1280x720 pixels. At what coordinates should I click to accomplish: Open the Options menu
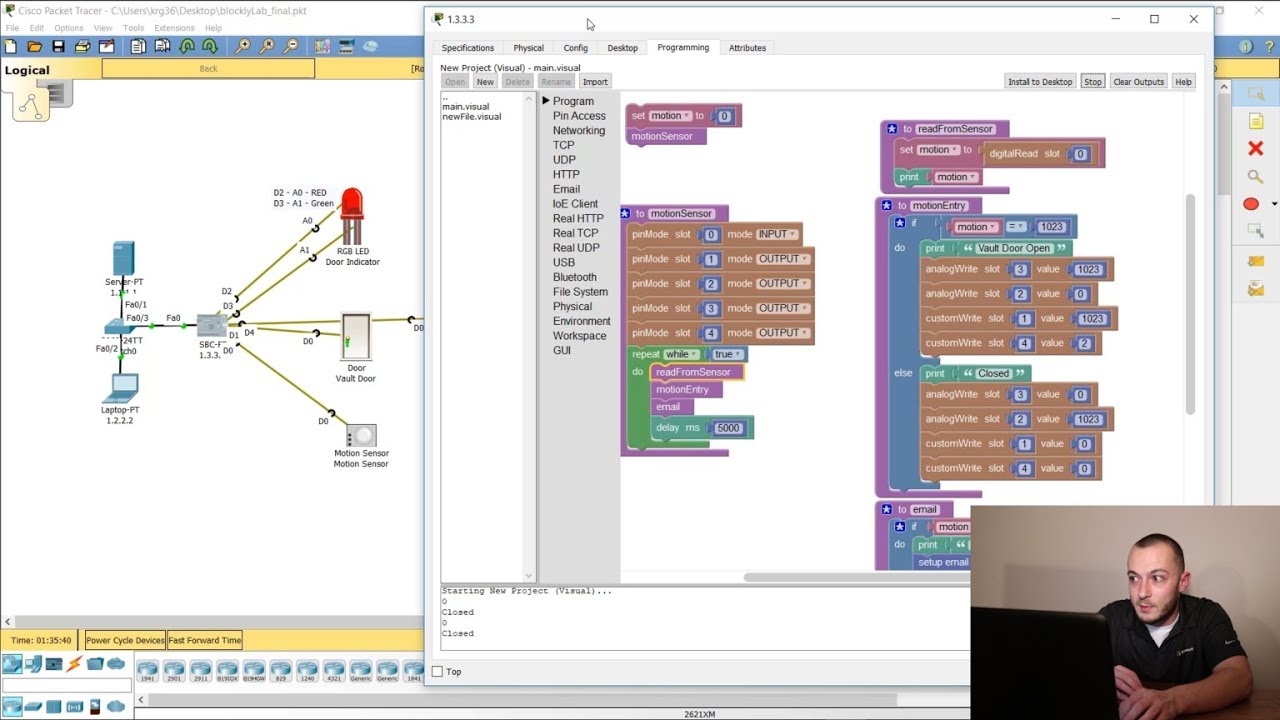tap(68, 28)
